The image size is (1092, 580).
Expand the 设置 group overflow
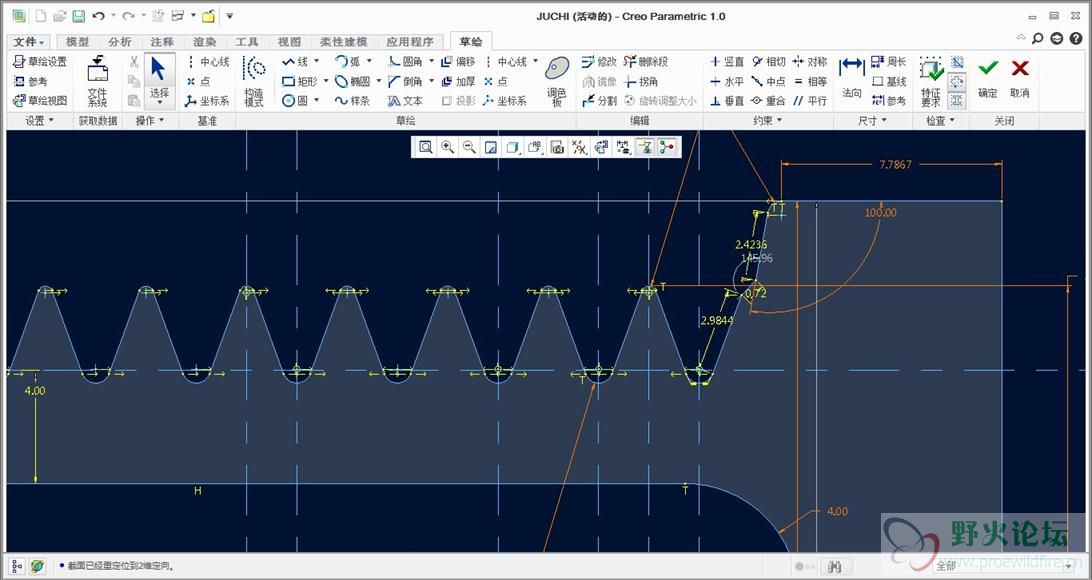pos(40,120)
